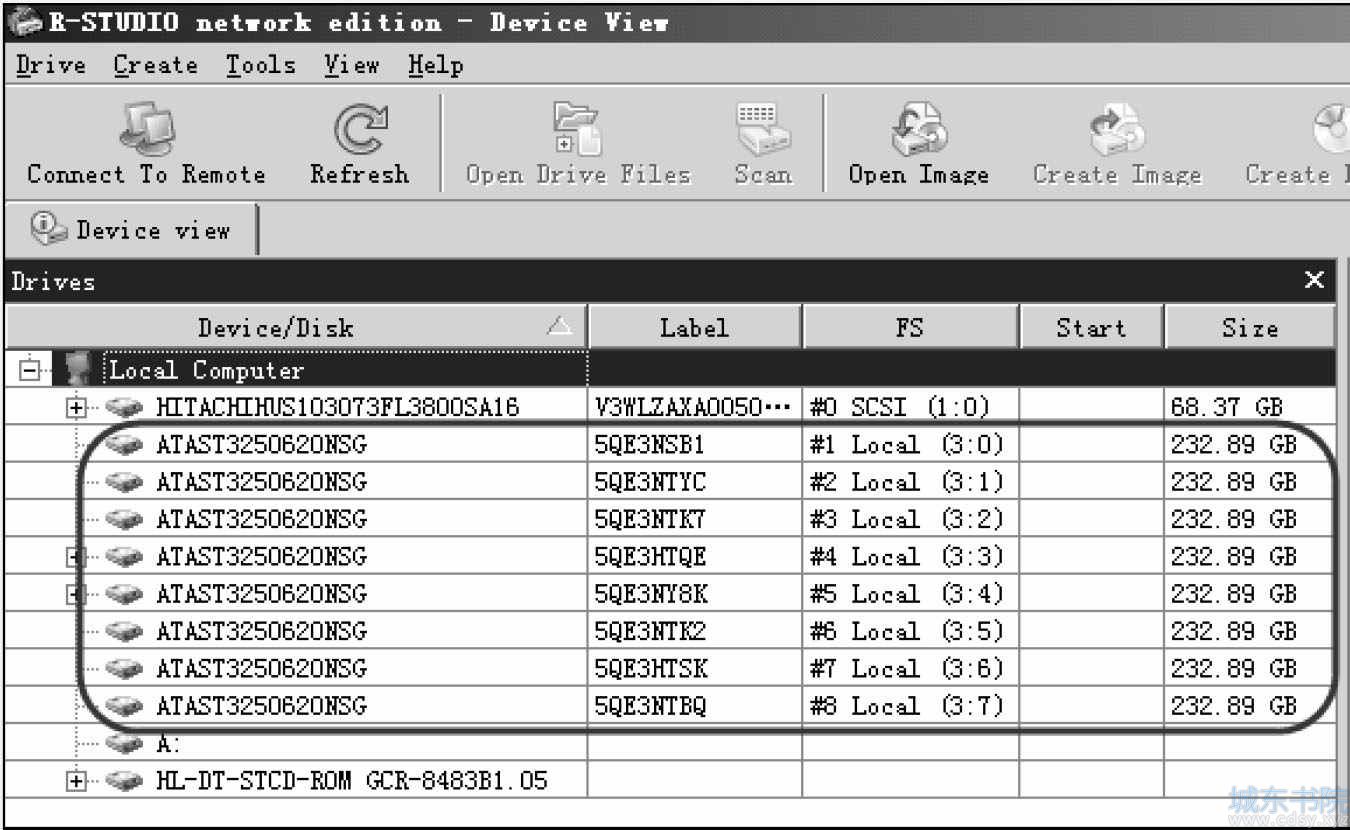The width and height of the screenshot is (1350, 830).
Task: Click the Refresh toolbar icon
Action: (360, 130)
